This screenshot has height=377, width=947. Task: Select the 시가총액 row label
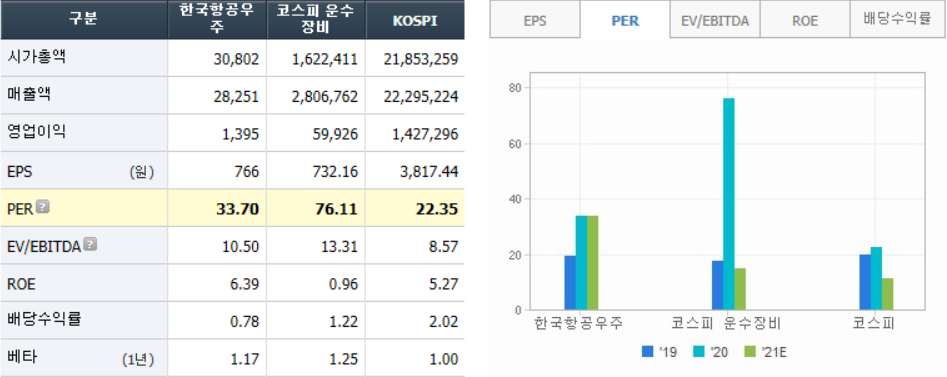(x=36, y=57)
